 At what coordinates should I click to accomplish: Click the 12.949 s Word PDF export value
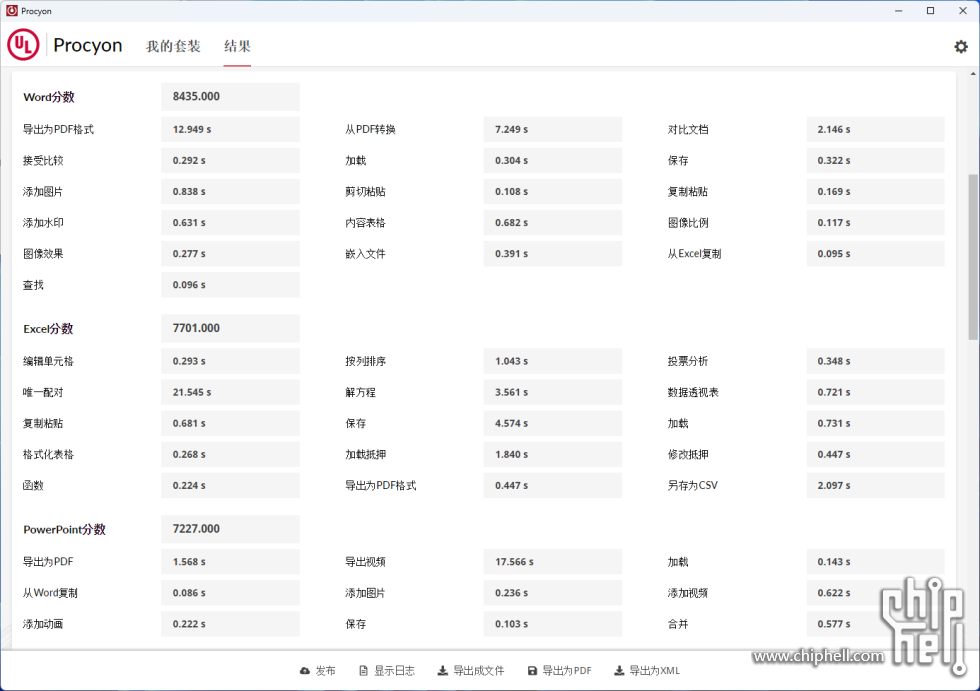pos(230,129)
